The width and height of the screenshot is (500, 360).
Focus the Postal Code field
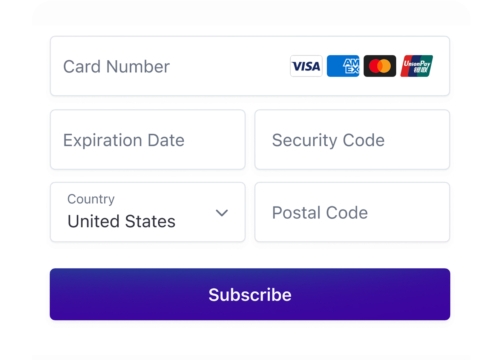[x=352, y=212]
